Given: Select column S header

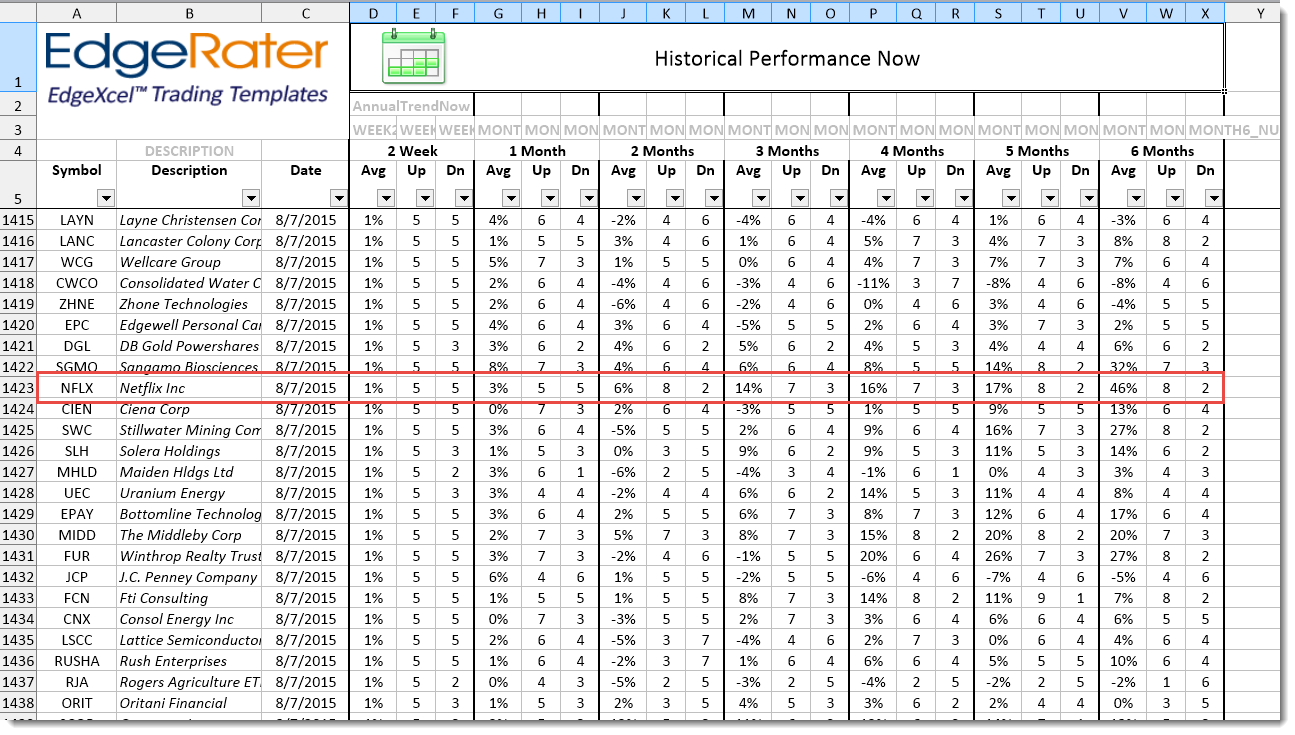Looking at the screenshot, I should tap(997, 12).
